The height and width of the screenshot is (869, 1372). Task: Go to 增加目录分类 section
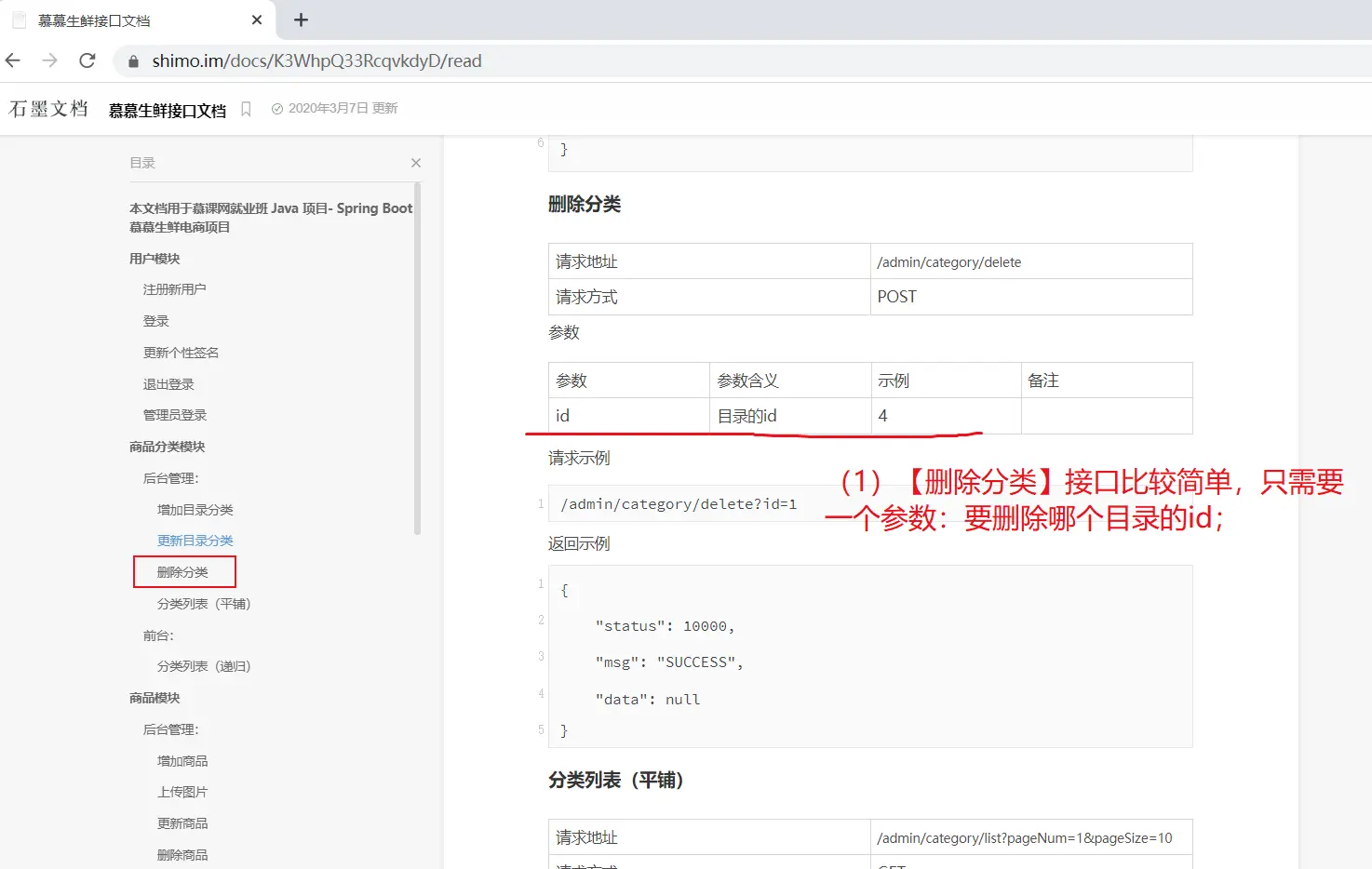pyautogui.click(x=195, y=510)
